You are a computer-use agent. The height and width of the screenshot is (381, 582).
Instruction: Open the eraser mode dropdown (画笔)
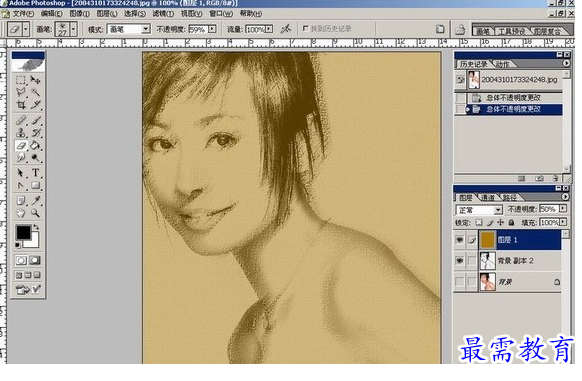pyautogui.click(x=129, y=29)
